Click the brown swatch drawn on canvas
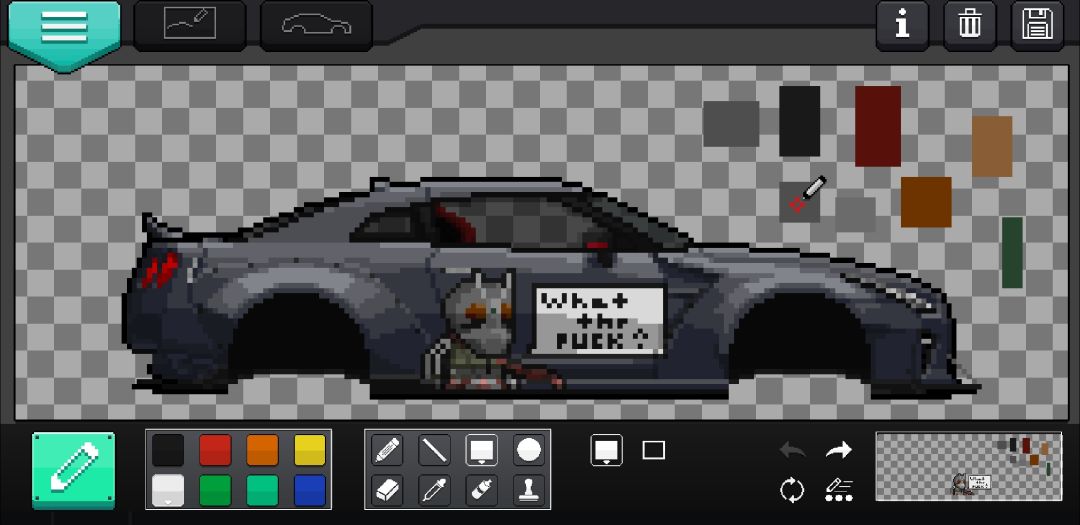This screenshot has height=525, width=1080. [x=926, y=202]
